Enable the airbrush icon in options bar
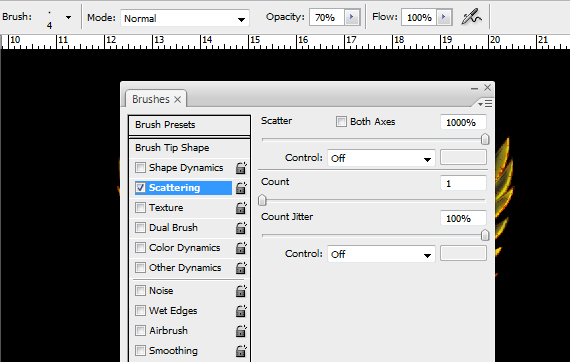 (x=471, y=17)
